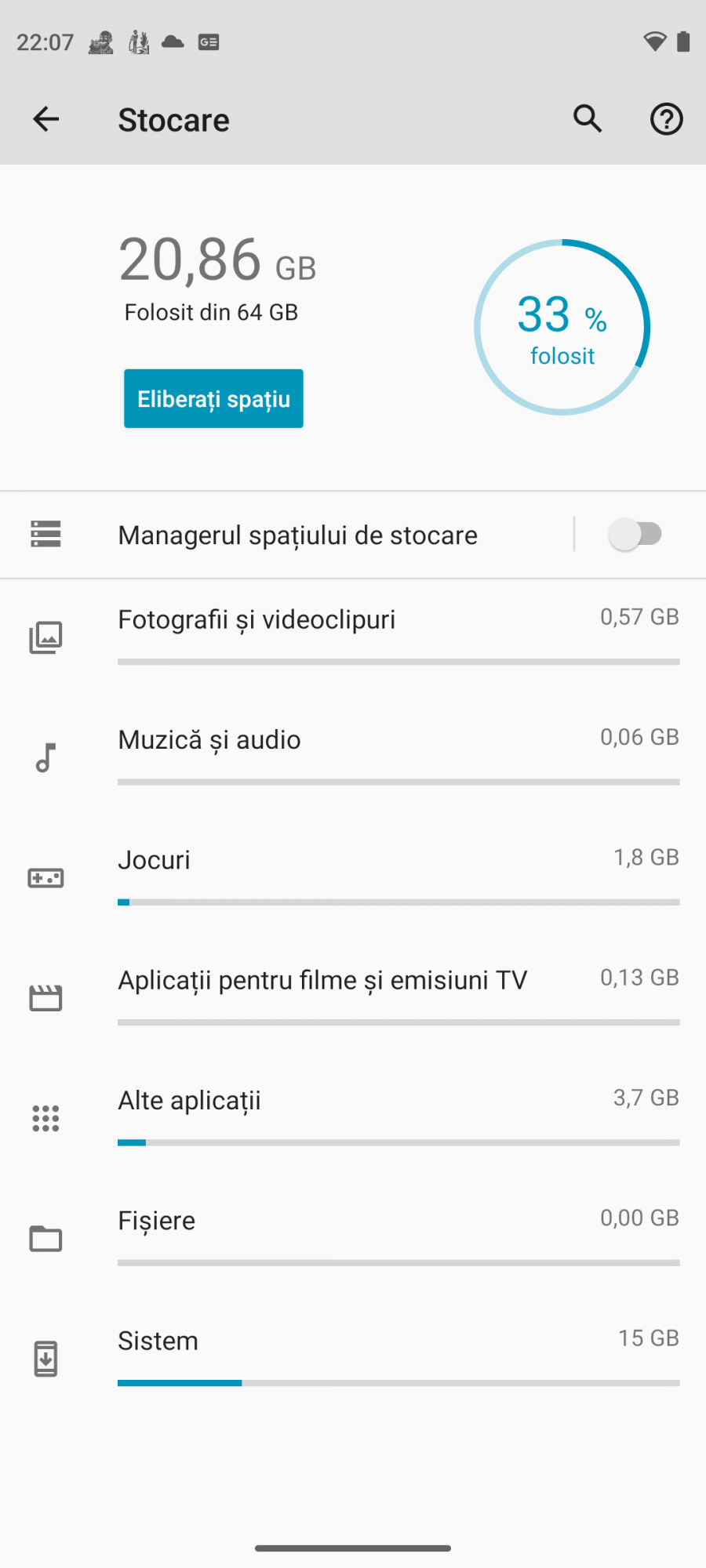Screen dimensions: 706x1568
Task: Tap the back arrow icon
Action: (46, 119)
